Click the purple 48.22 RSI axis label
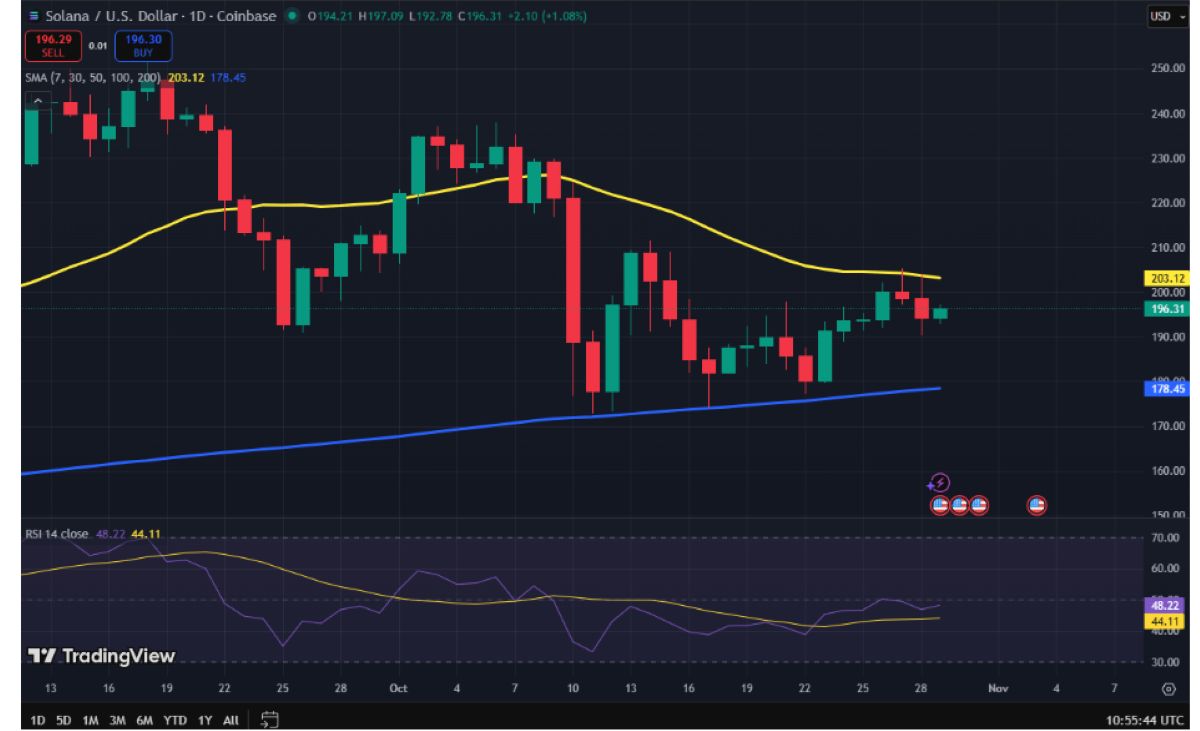This screenshot has height=731, width=1200. click(x=1165, y=605)
